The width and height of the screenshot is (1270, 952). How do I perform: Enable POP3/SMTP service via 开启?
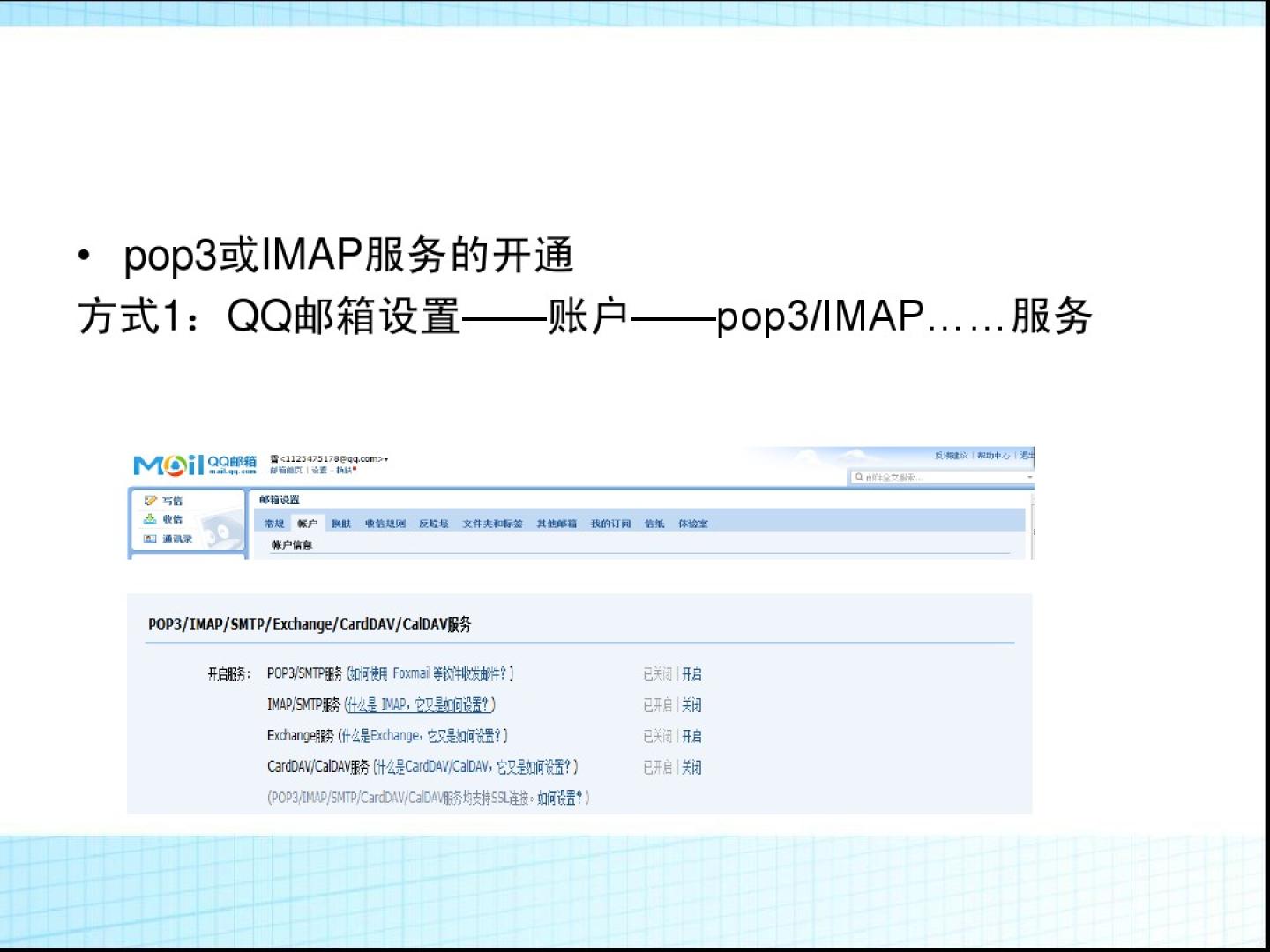click(x=691, y=674)
